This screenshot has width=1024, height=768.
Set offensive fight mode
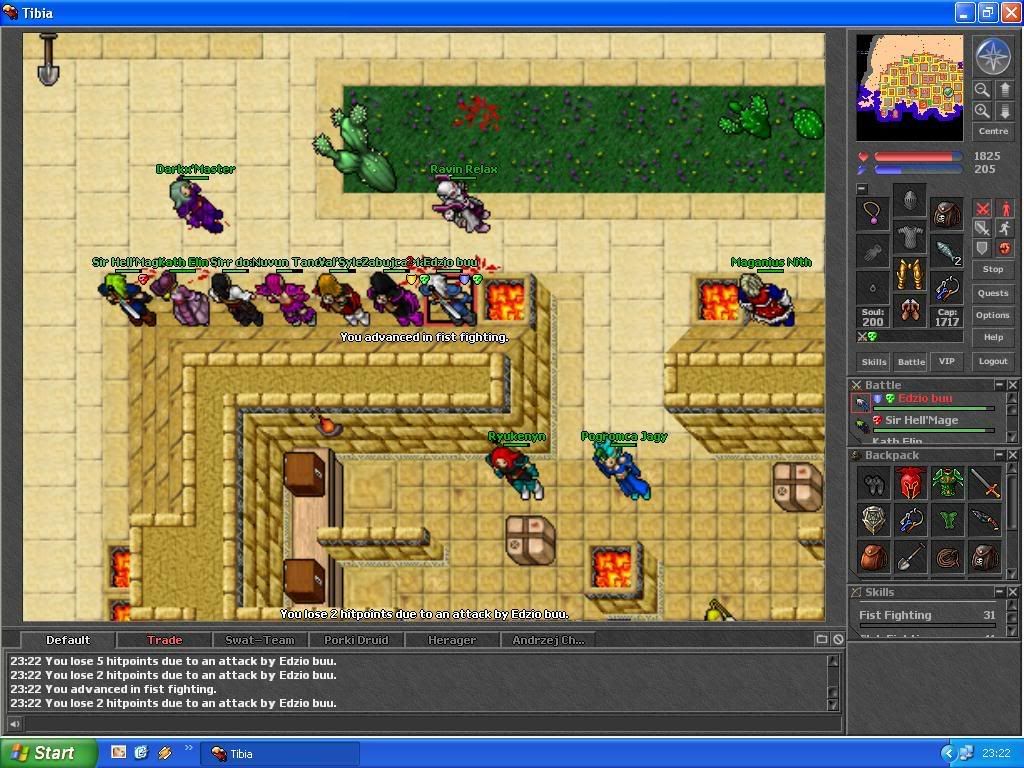[982, 209]
